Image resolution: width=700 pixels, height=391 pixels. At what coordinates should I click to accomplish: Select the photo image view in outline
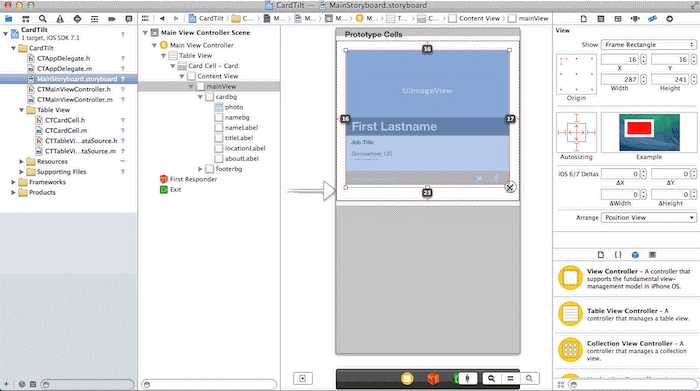click(234, 107)
